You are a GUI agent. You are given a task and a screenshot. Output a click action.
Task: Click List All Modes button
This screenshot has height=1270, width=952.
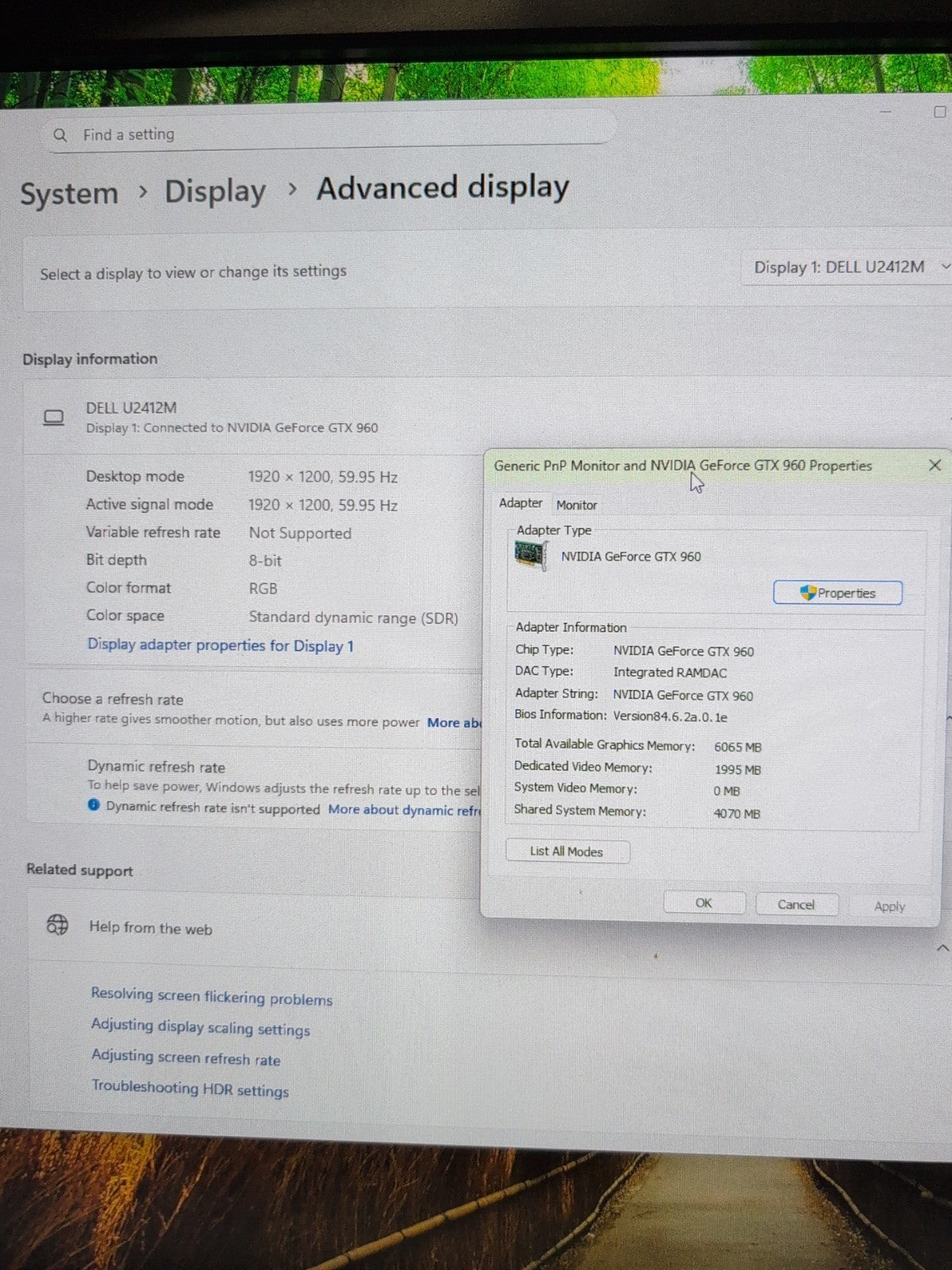point(567,851)
